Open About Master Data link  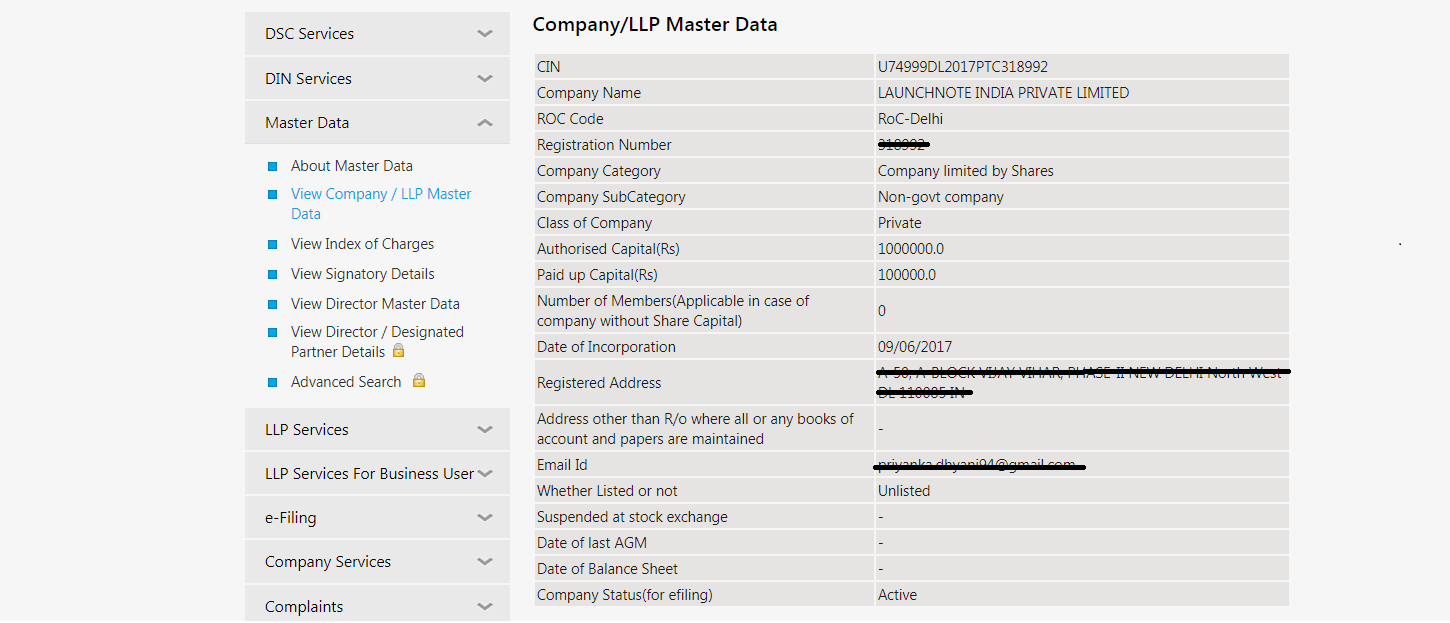[x=352, y=166]
